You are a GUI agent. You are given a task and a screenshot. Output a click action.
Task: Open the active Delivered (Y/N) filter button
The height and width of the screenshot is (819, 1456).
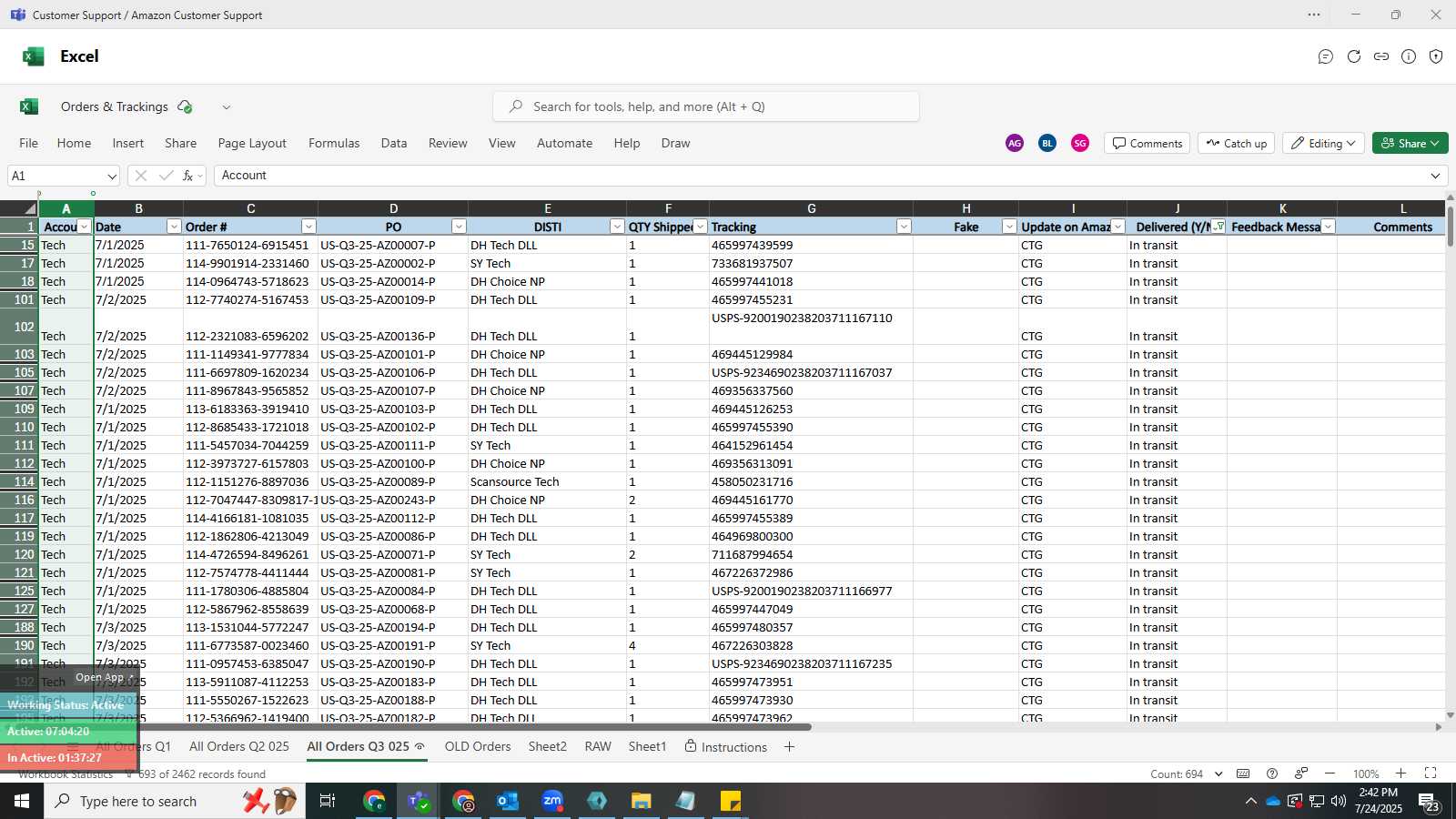point(1218,227)
